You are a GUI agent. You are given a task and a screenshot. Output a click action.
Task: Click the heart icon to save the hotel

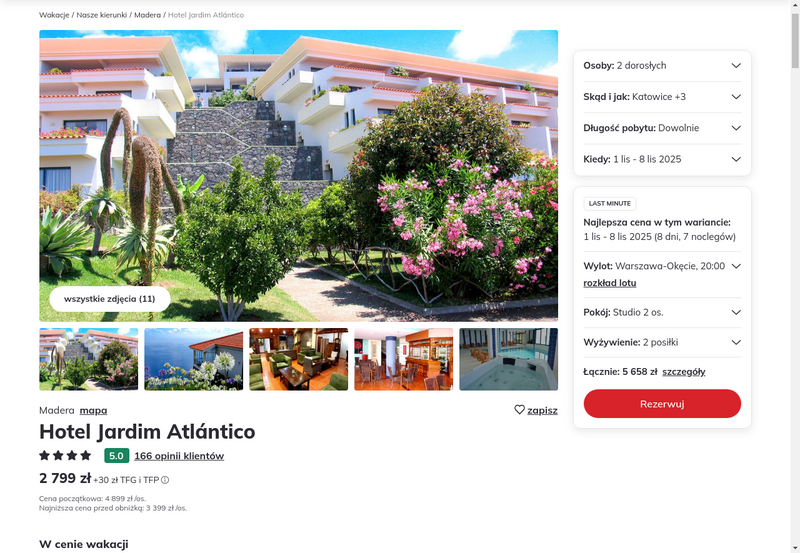point(519,410)
